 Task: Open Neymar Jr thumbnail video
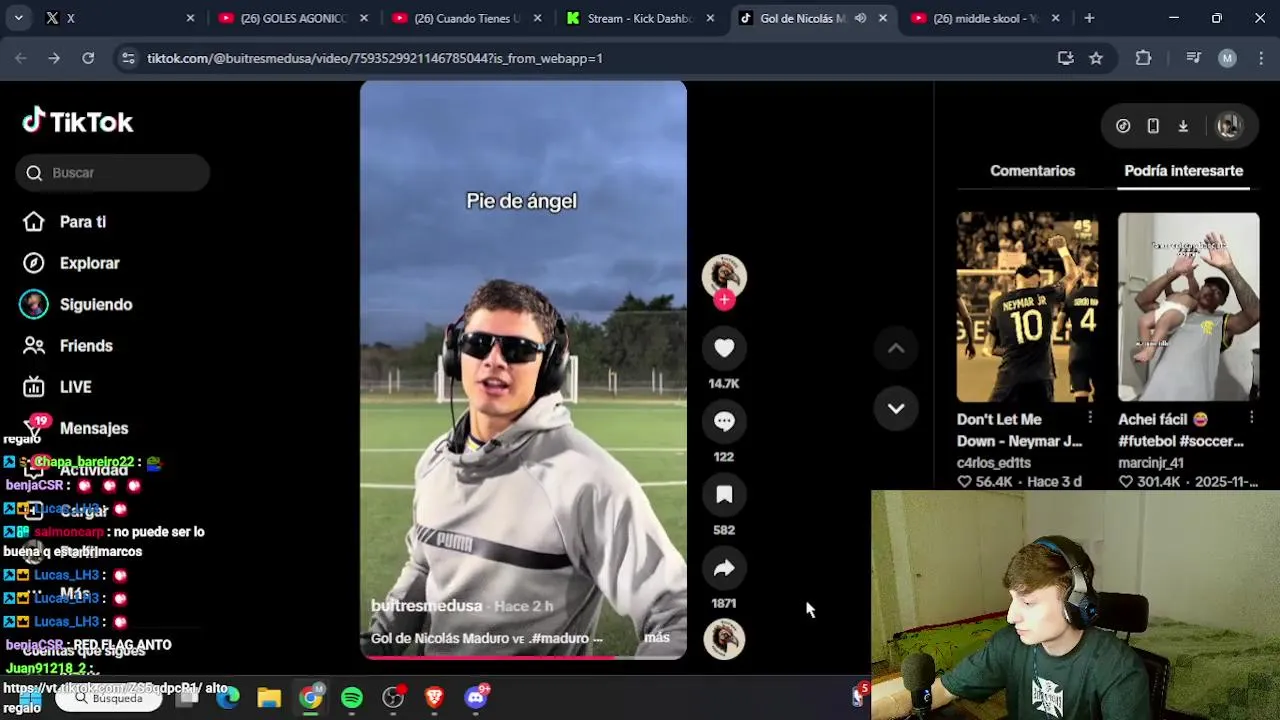[x=1027, y=307]
